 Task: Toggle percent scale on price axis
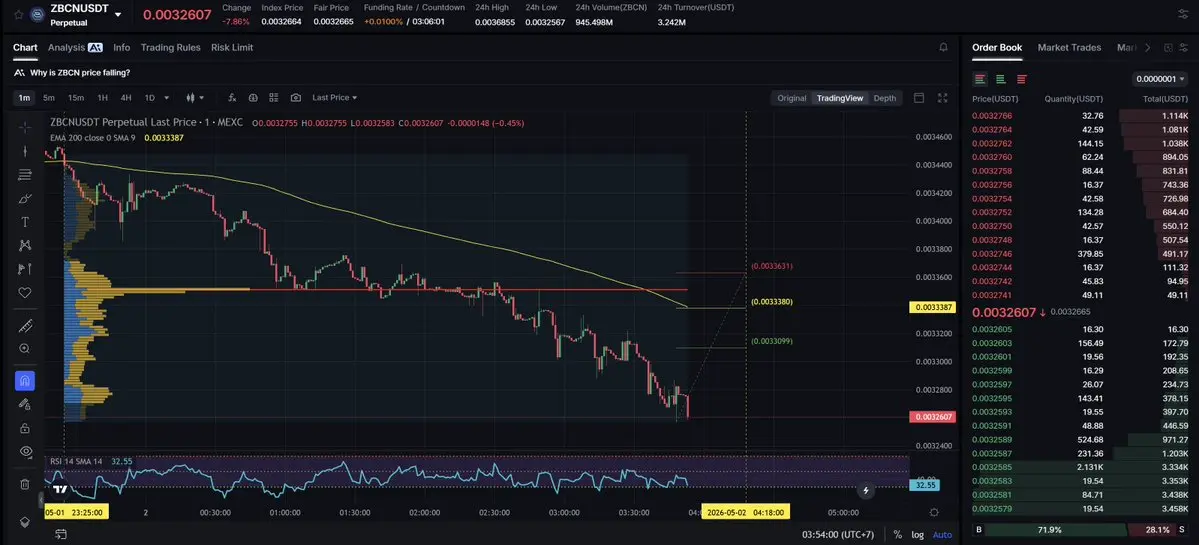pos(897,534)
